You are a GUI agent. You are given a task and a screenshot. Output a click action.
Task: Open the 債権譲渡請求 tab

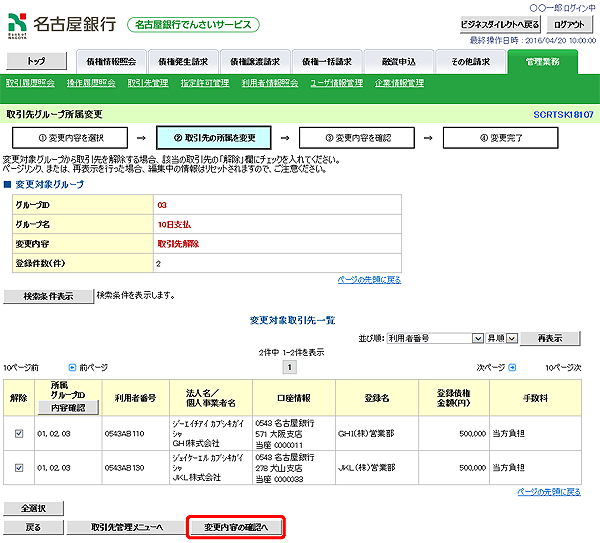[x=255, y=62]
